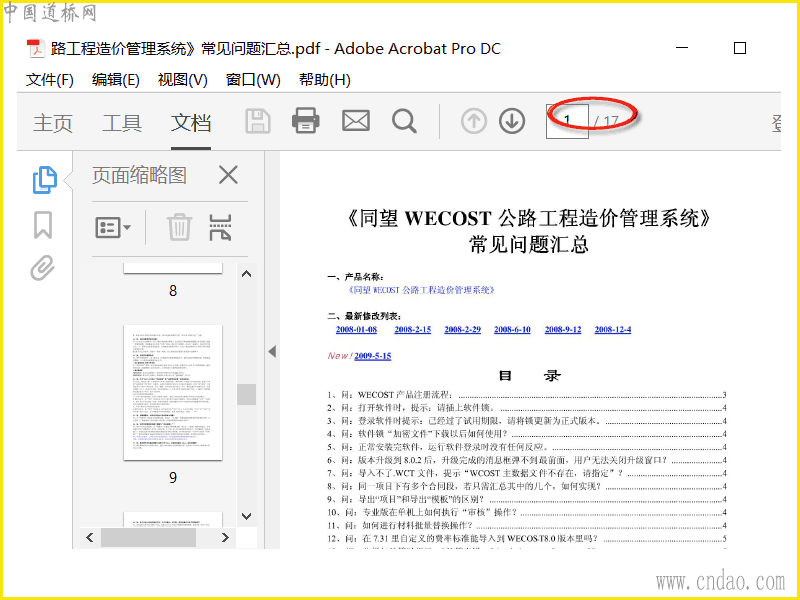Click horizontal scrollbar left arrow
This screenshot has width=800, height=600.
pos(90,537)
